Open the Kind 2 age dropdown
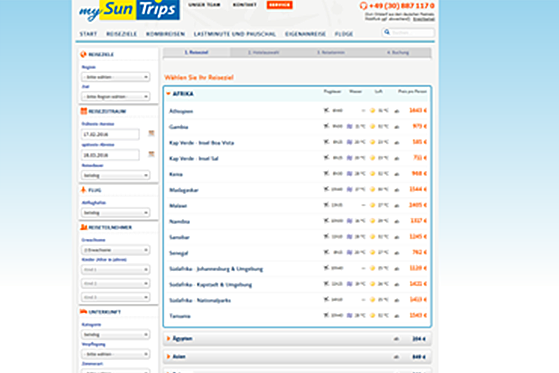 [x=116, y=283]
